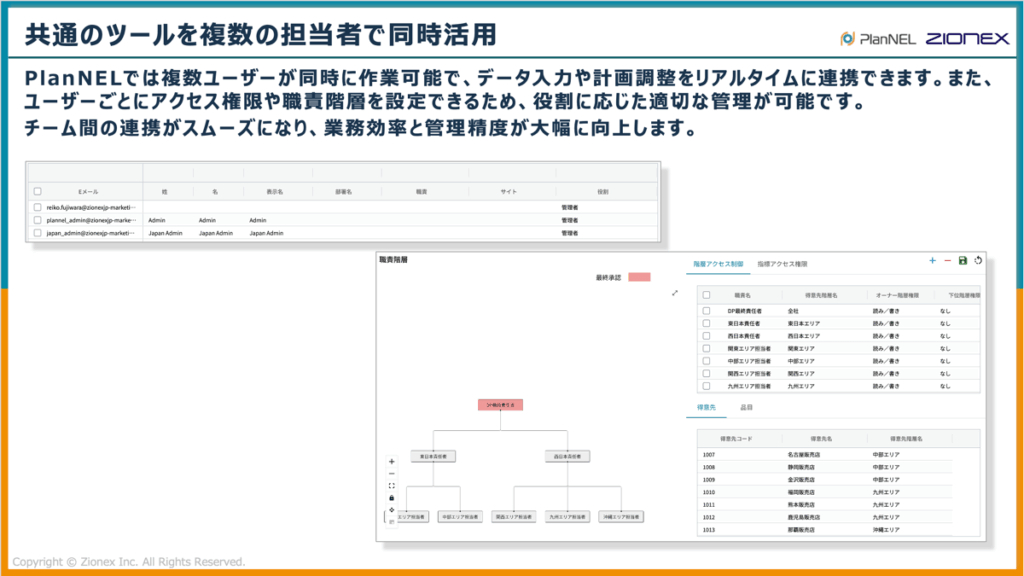This screenshot has height=576, width=1024.
Task: Click 読み/書き in the 西日本責任者 row
Action: pos(886,336)
